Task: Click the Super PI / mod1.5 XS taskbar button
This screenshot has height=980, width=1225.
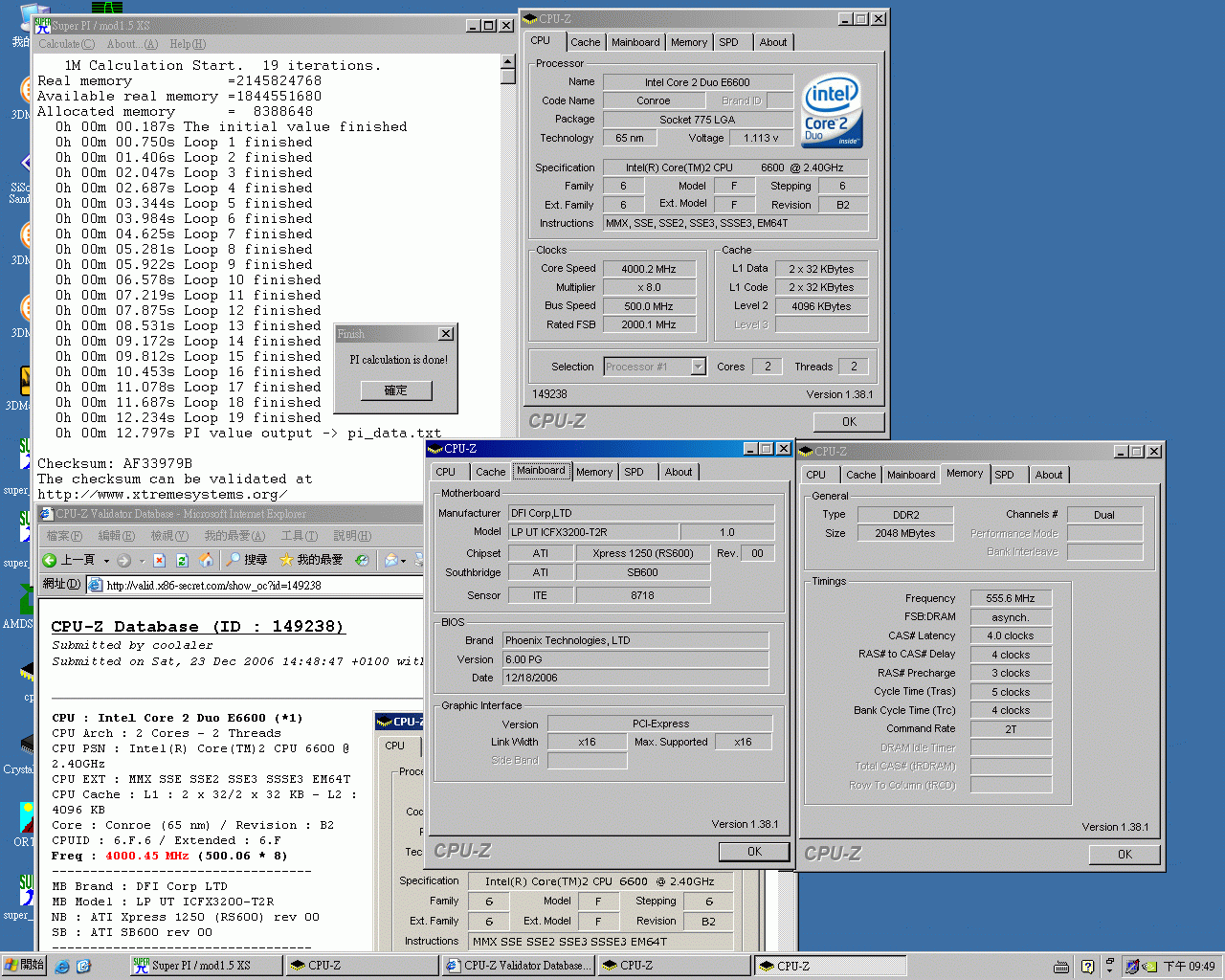Action: [x=206, y=966]
